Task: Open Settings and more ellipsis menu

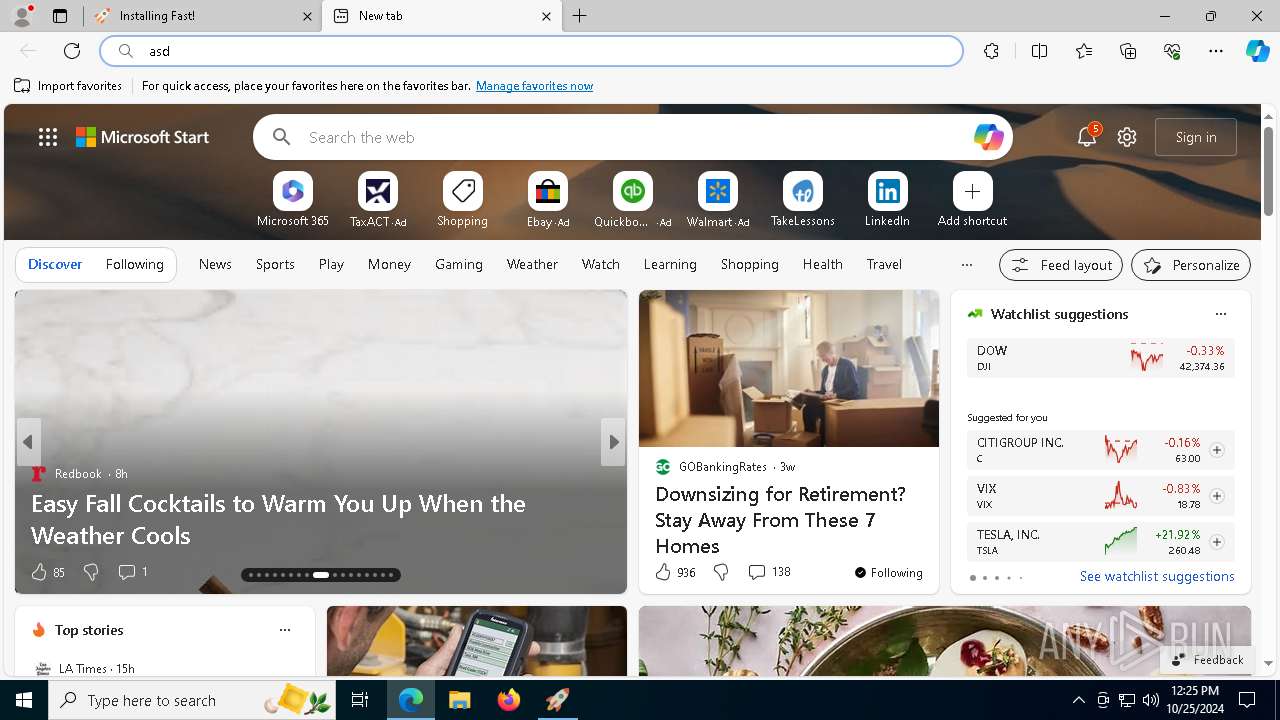Action: click(x=1216, y=51)
